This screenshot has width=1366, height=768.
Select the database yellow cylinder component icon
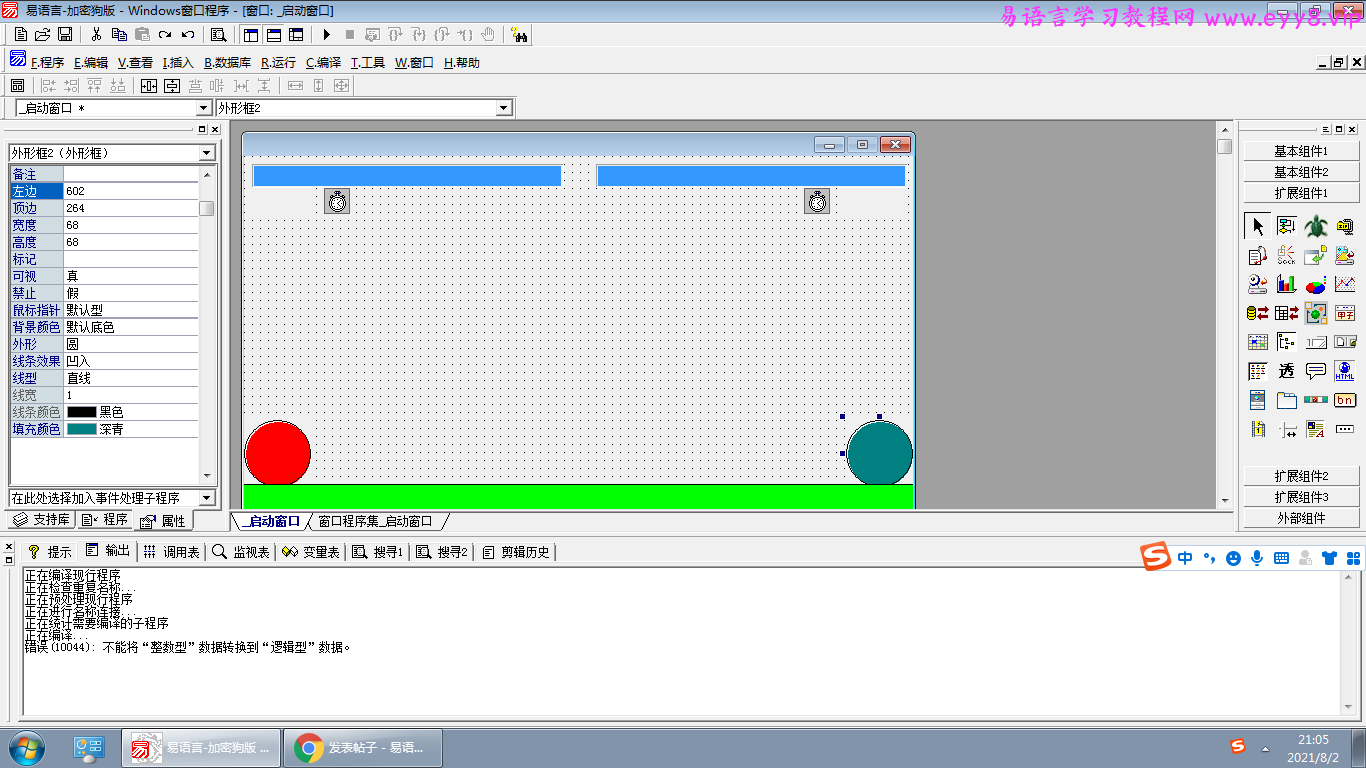tap(1257, 314)
